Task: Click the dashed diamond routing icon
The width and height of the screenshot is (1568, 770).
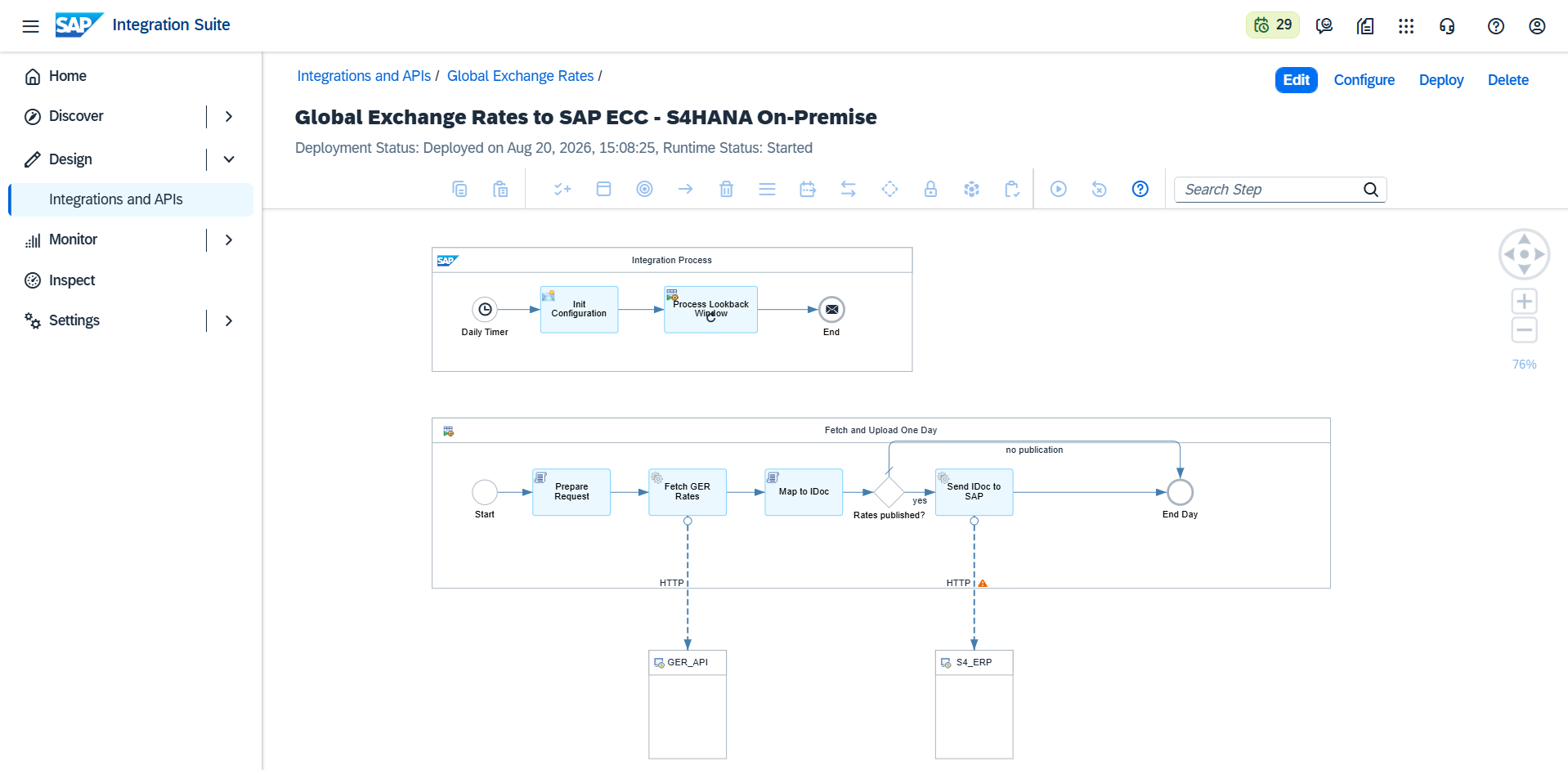Action: [889, 189]
